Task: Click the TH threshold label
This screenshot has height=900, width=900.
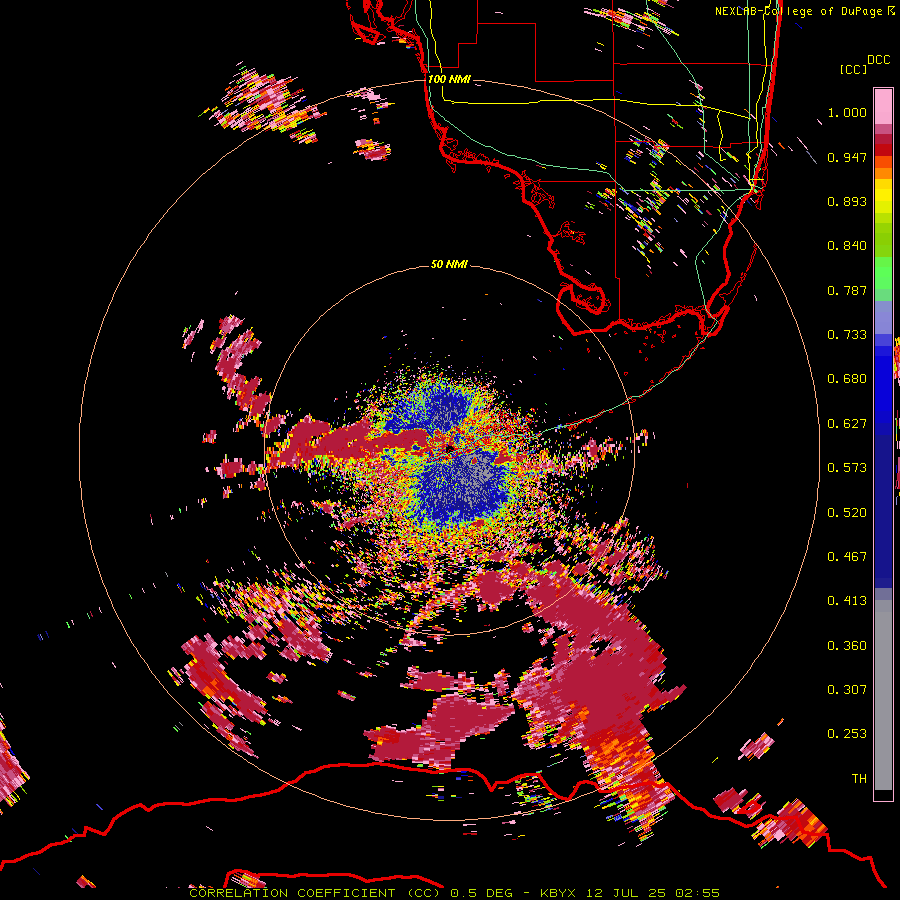Action: tap(859, 779)
